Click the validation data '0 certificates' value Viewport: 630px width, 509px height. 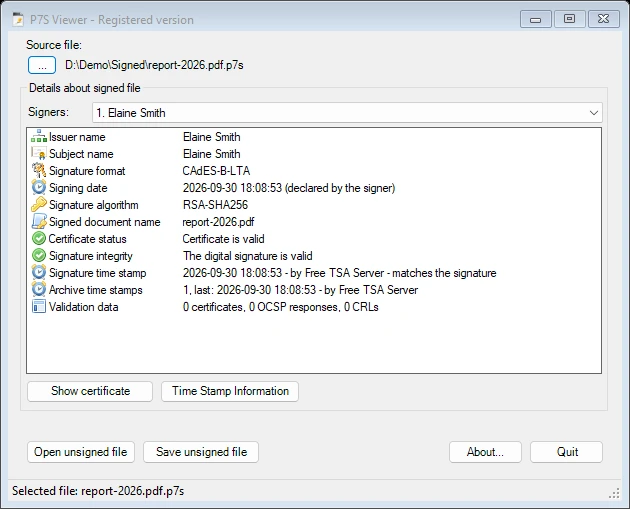pos(280,307)
